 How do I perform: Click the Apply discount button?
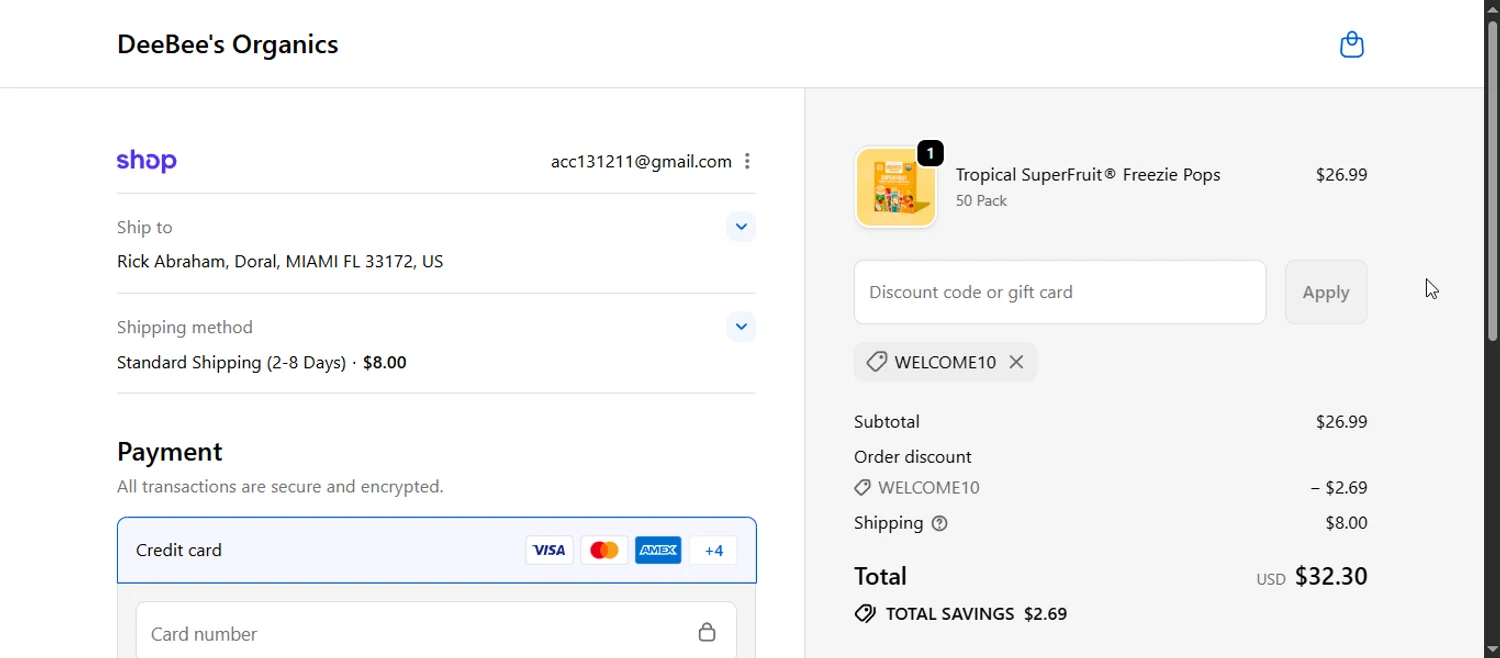coord(1326,292)
